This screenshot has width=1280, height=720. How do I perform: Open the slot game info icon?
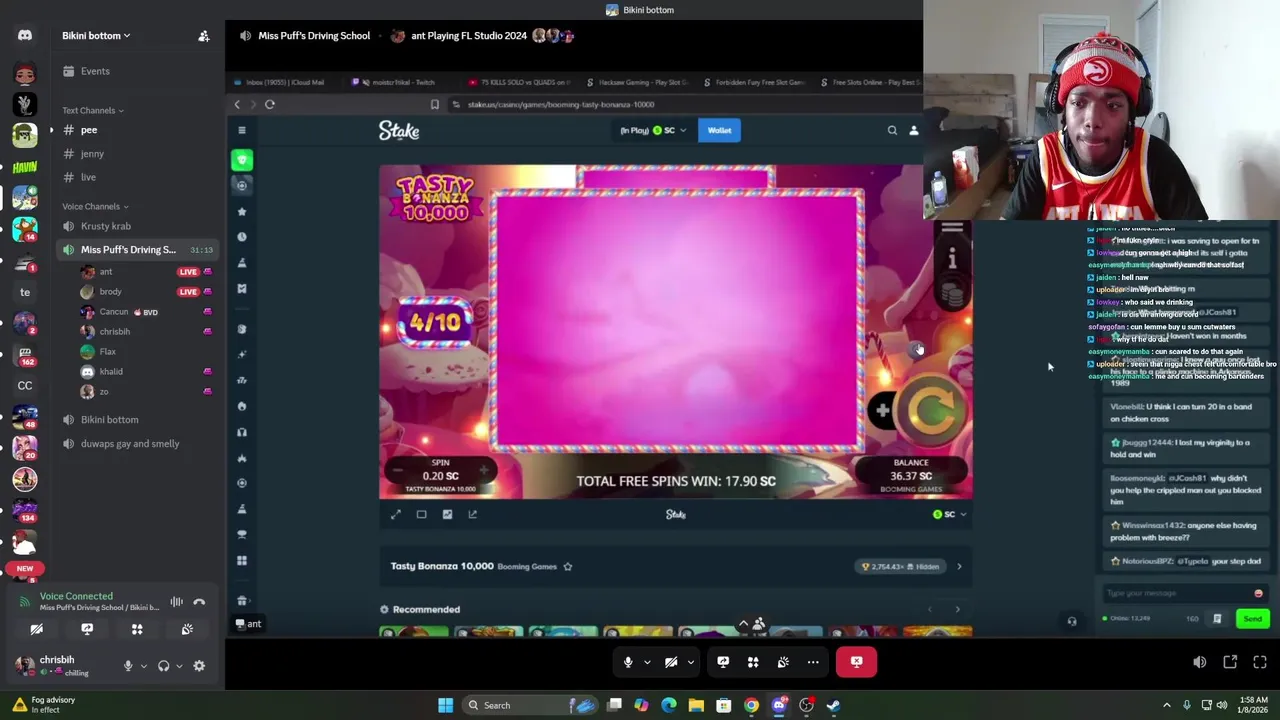[952, 260]
